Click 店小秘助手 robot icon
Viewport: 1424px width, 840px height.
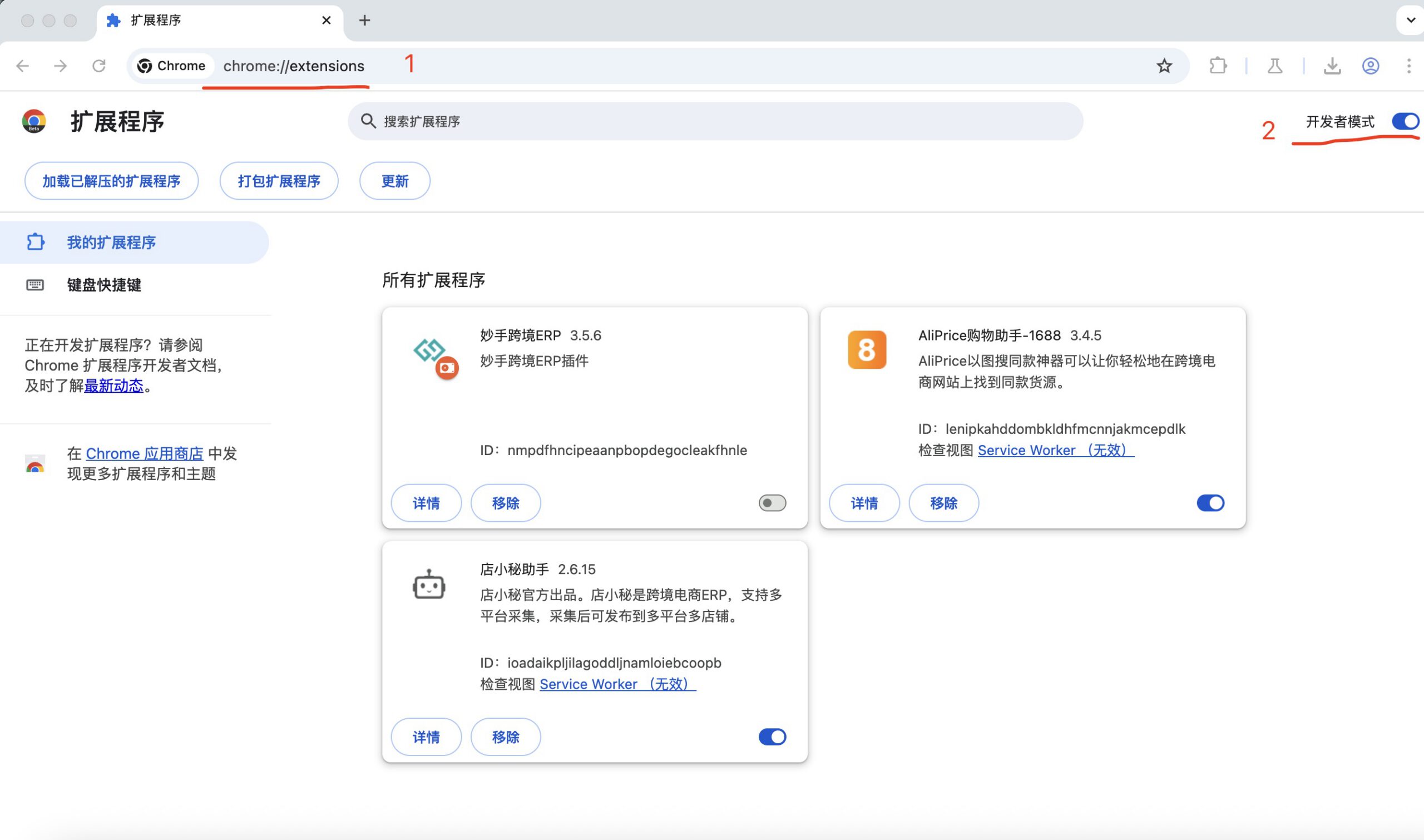pyautogui.click(x=428, y=584)
